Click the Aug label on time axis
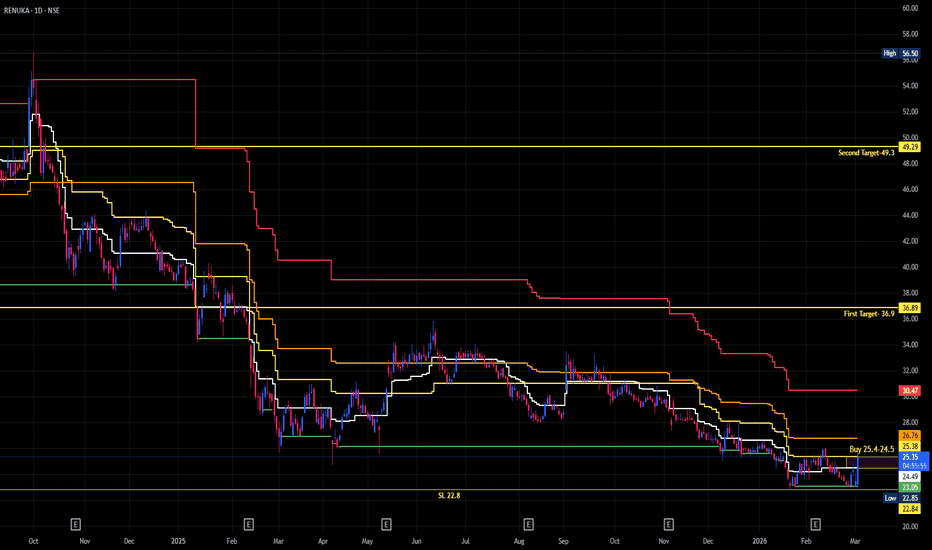The image size is (932, 550). (519, 542)
